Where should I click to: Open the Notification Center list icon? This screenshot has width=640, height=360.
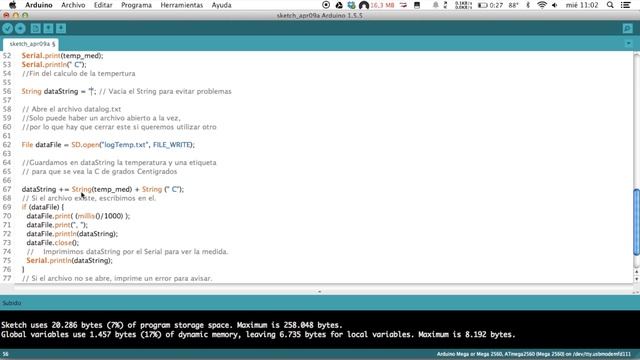(x=625, y=5)
